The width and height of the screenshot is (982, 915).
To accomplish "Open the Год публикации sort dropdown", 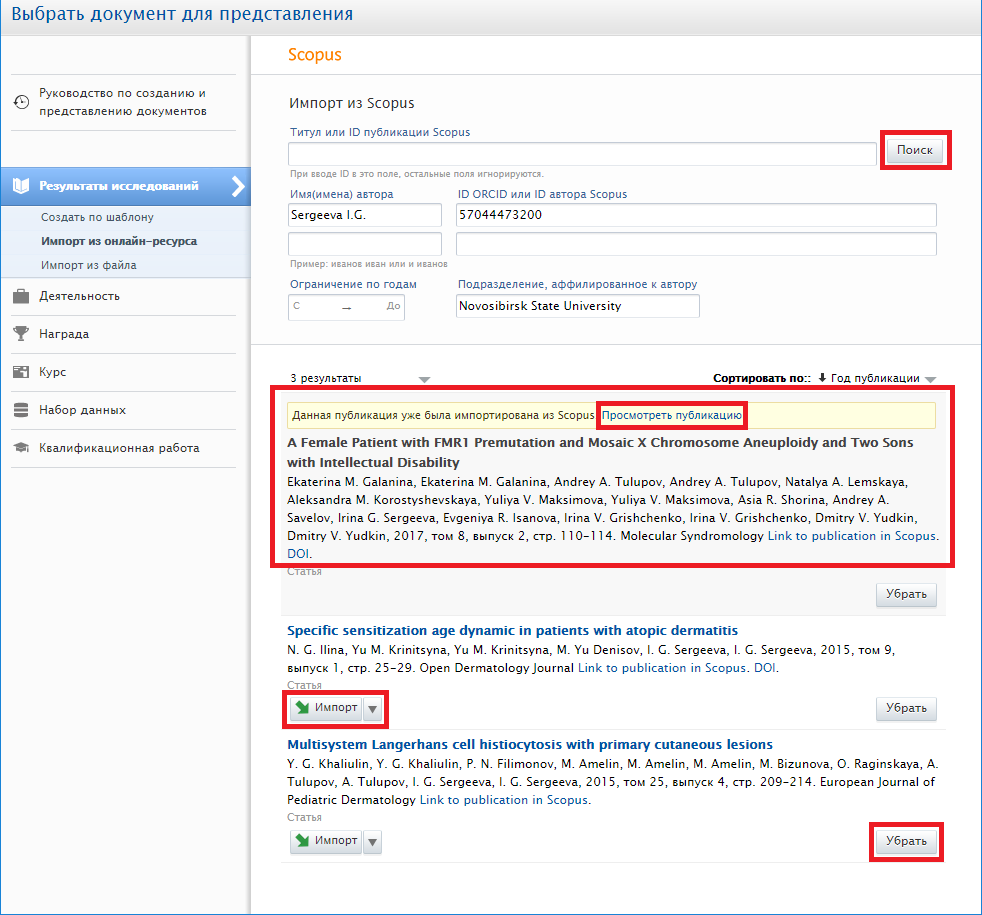I will tap(930, 380).
